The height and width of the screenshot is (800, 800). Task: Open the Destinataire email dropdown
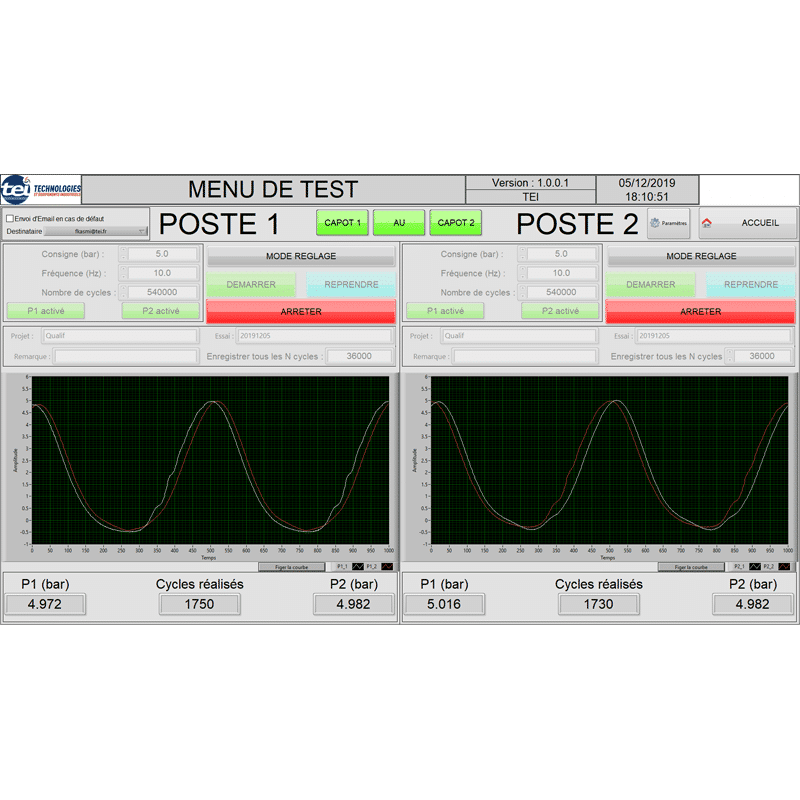(96, 231)
